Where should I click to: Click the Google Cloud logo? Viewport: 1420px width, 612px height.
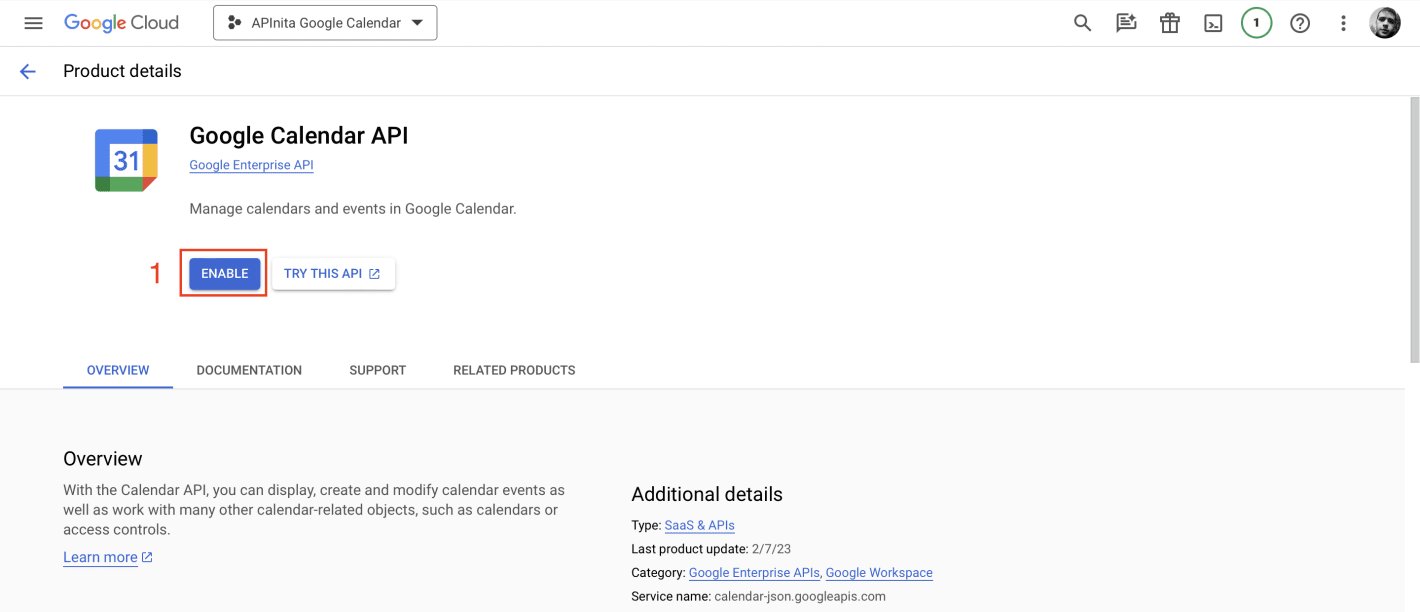pos(121,22)
